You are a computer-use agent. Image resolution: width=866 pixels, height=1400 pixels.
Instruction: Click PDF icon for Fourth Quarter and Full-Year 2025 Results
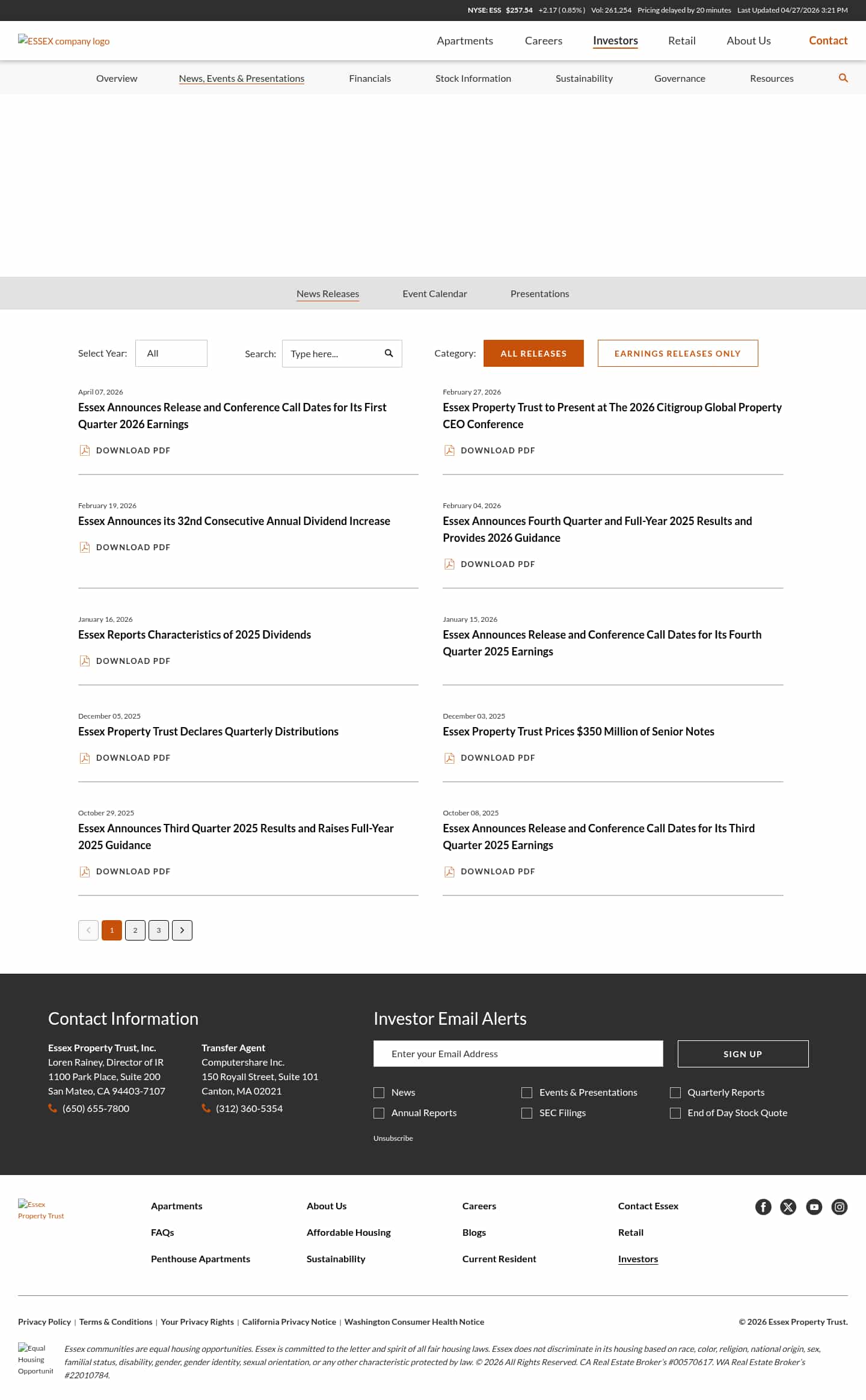[449, 564]
